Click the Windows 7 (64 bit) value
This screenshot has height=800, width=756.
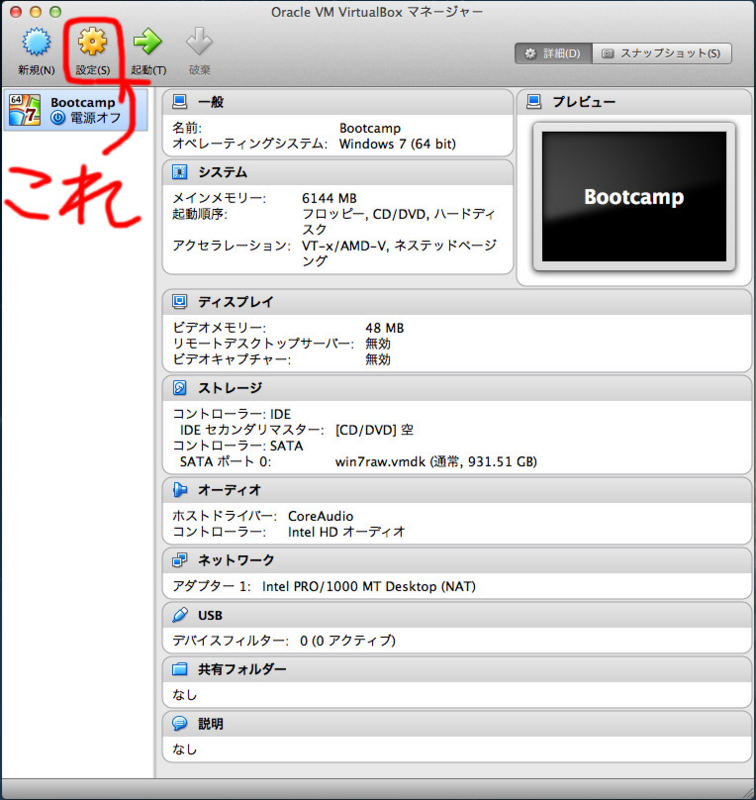tap(397, 144)
